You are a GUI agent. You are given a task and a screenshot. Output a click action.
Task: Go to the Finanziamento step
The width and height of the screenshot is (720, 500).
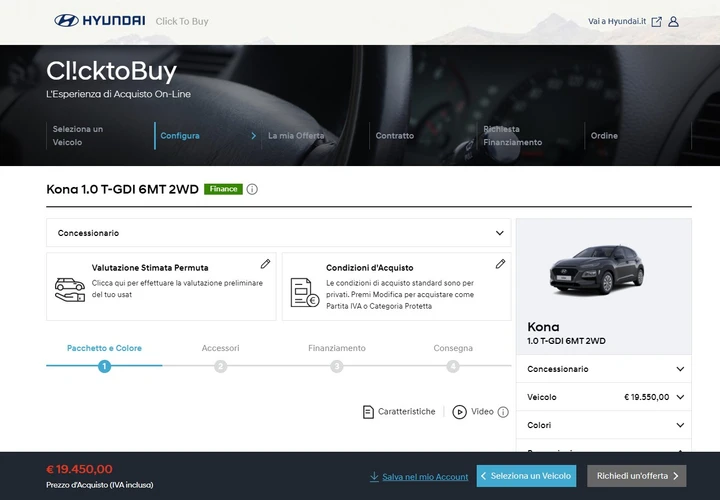tap(337, 348)
